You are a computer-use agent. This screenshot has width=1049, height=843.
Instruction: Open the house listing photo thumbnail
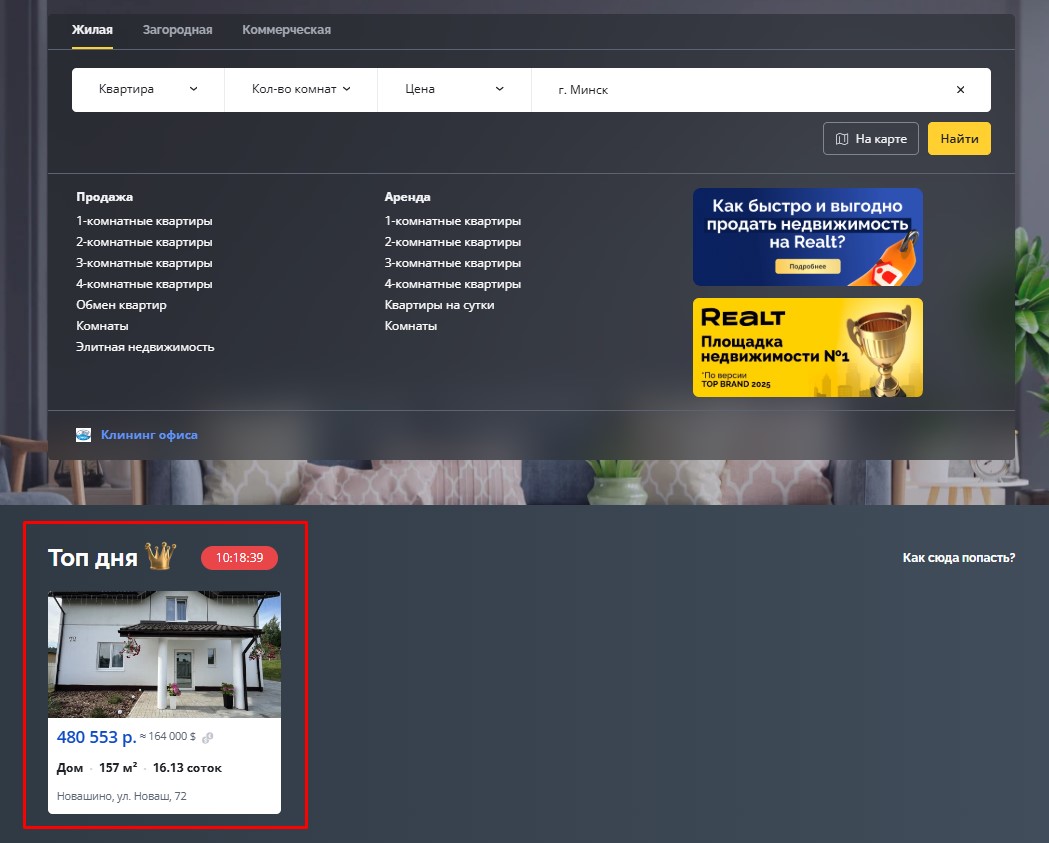164,654
